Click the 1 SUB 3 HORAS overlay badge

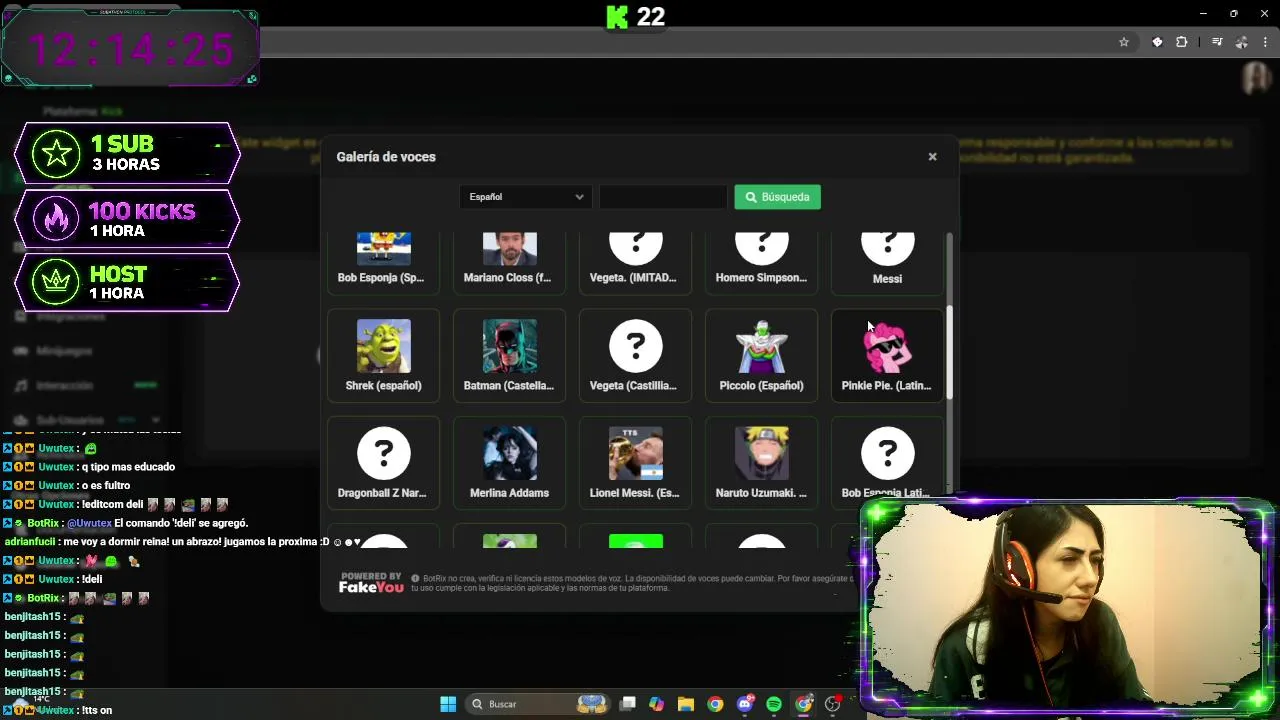[128, 153]
